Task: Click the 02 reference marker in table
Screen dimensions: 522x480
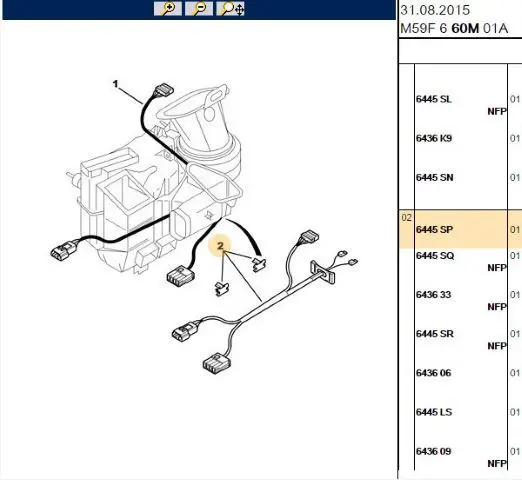Action: click(406, 218)
